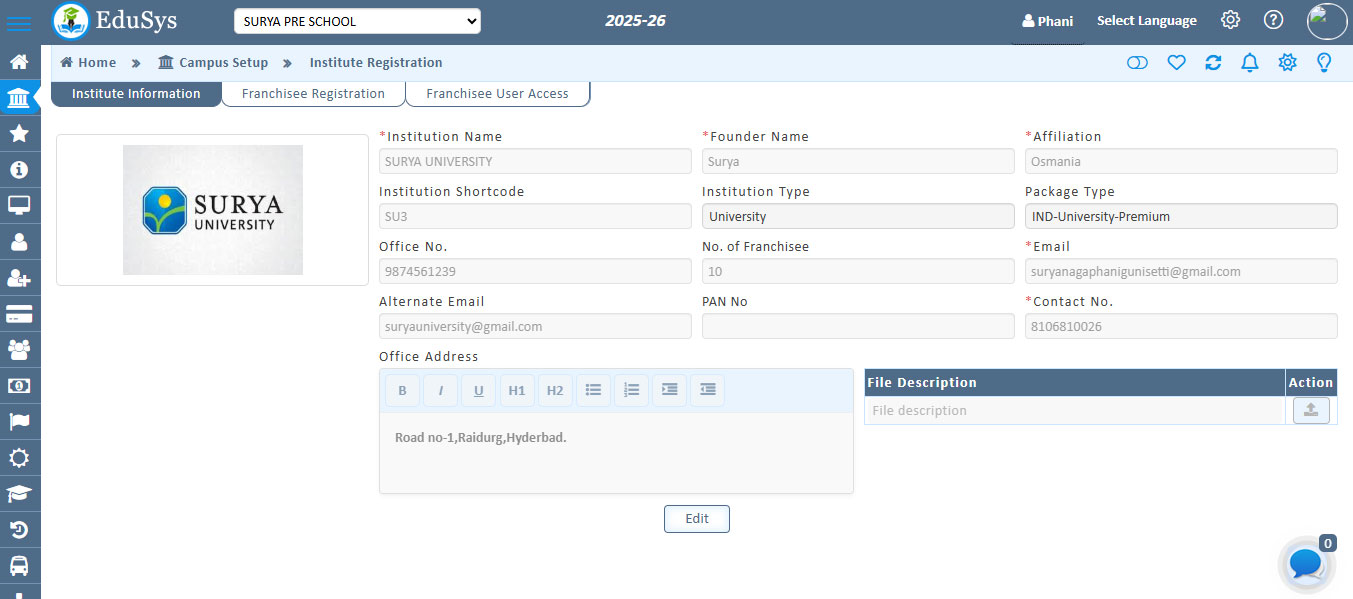Image resolution: width=1353 pixels, height=599 pixels.
Task: Toggle the switch icon in breadcrumb bar
Action: click(x=1137, y=63)
